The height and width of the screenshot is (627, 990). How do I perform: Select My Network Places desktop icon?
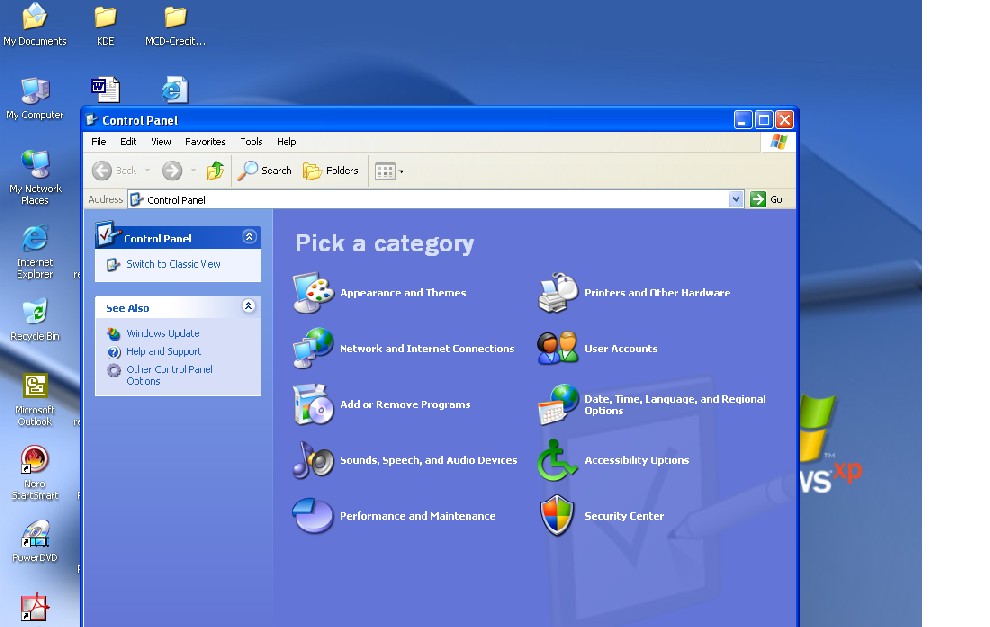coord(35,177)
